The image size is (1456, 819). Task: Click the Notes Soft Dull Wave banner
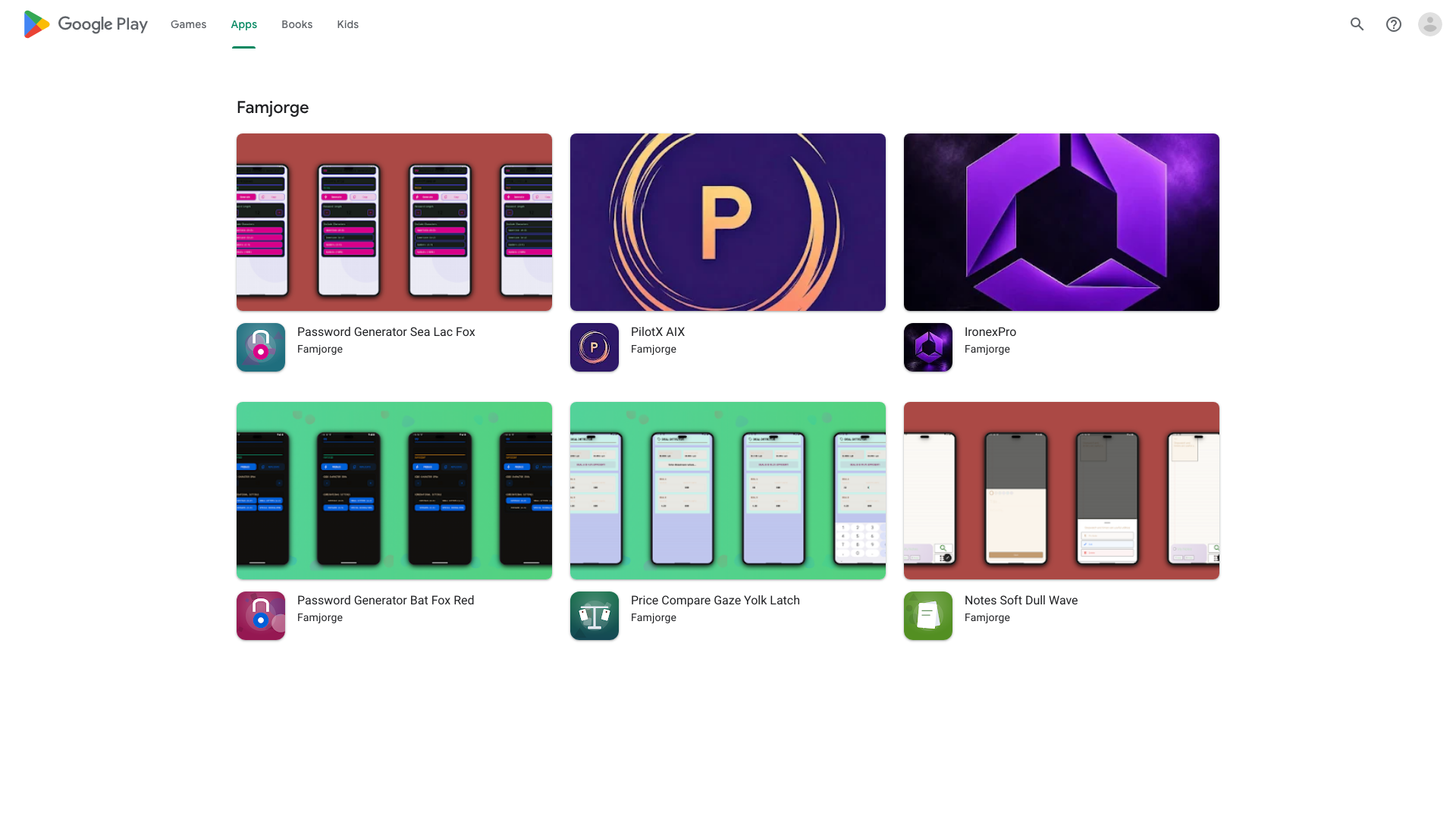pos(1062,491)
